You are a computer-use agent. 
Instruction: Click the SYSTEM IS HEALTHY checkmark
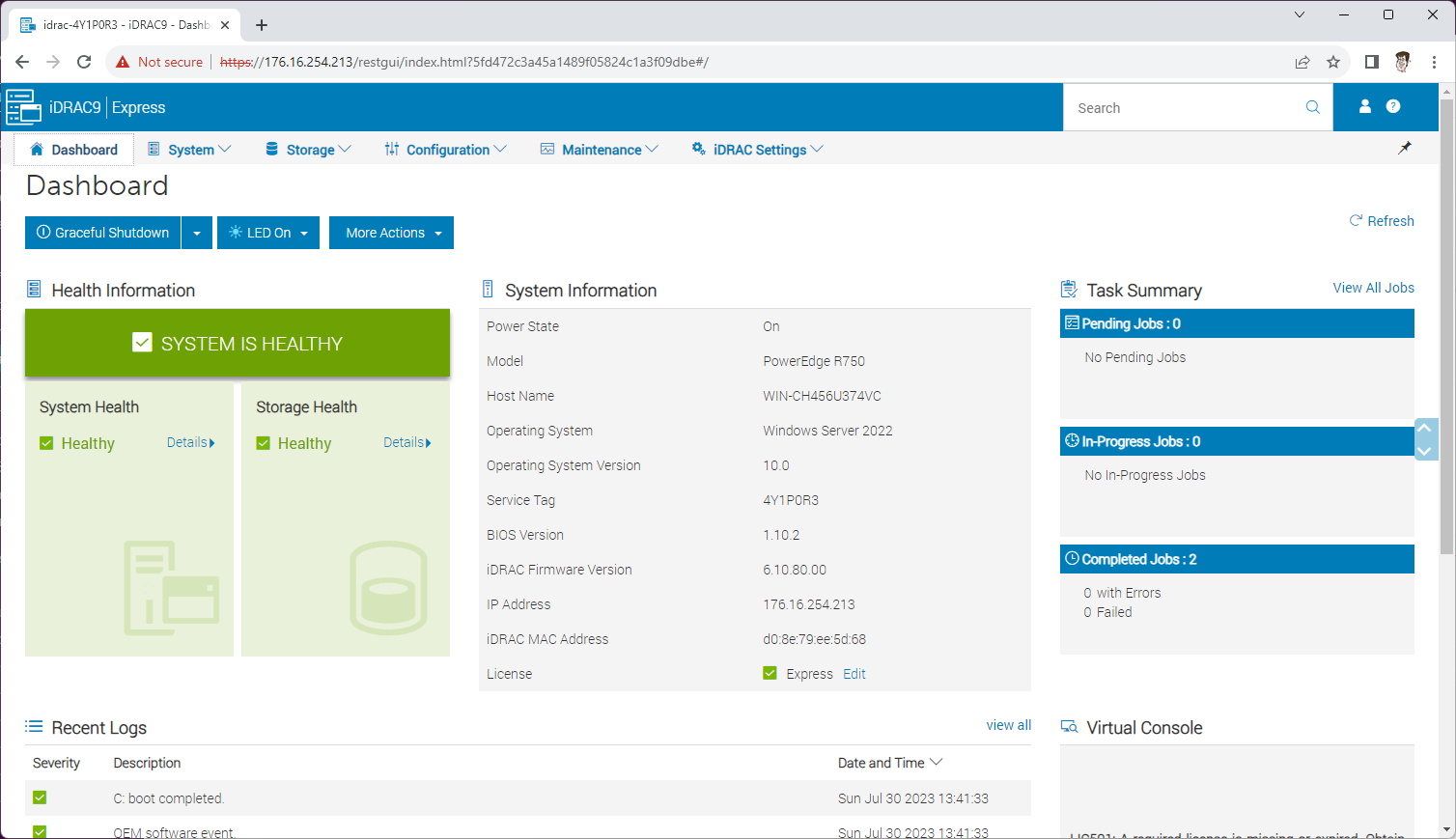tap(142, 343)
